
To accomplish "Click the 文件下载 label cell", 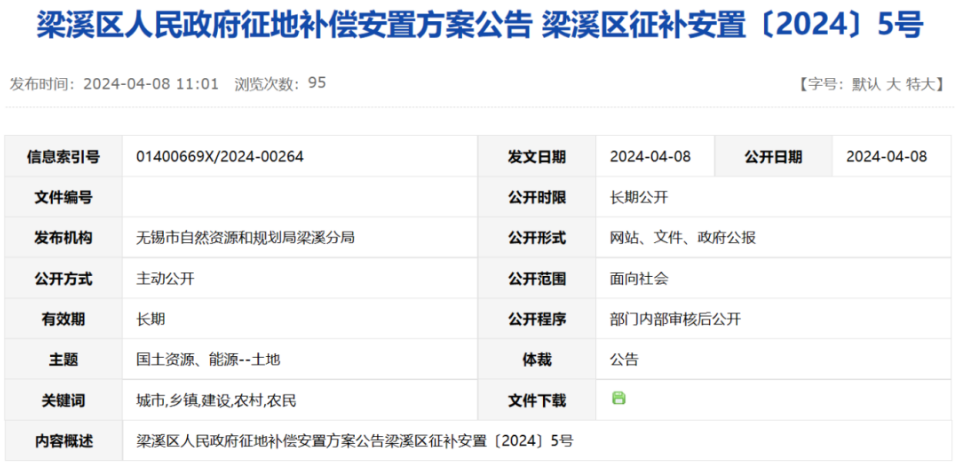I will [x=537, y=400].
